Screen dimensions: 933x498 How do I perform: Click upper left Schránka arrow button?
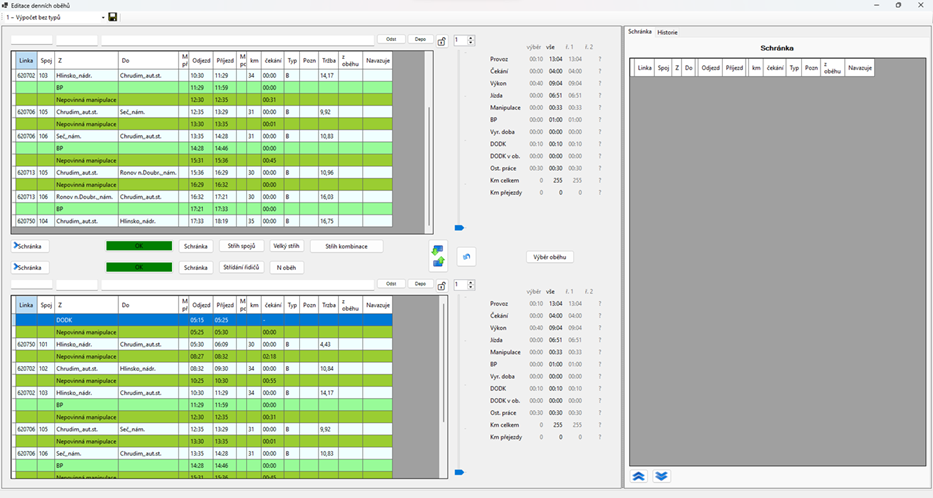30,246
